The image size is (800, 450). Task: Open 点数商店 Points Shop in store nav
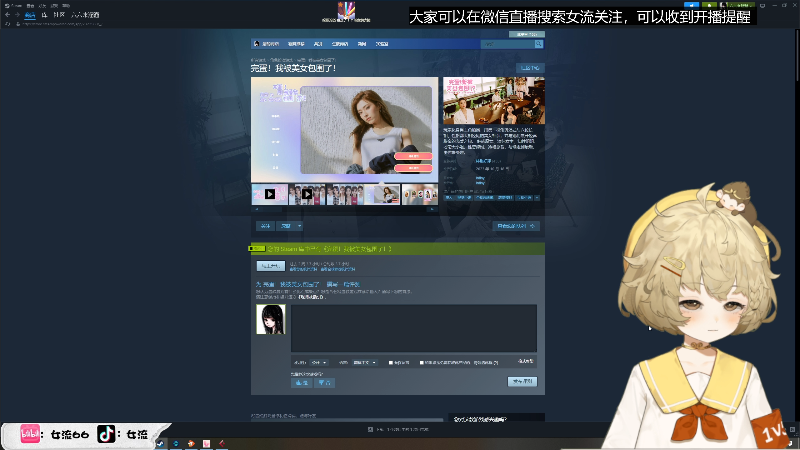coord(340,44)
